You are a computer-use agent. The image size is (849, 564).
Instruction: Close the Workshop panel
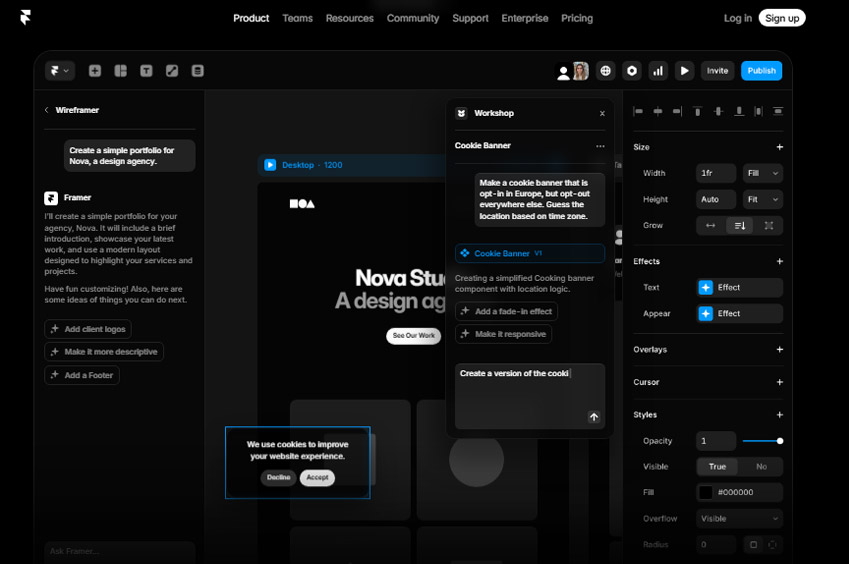click(602, 113)
